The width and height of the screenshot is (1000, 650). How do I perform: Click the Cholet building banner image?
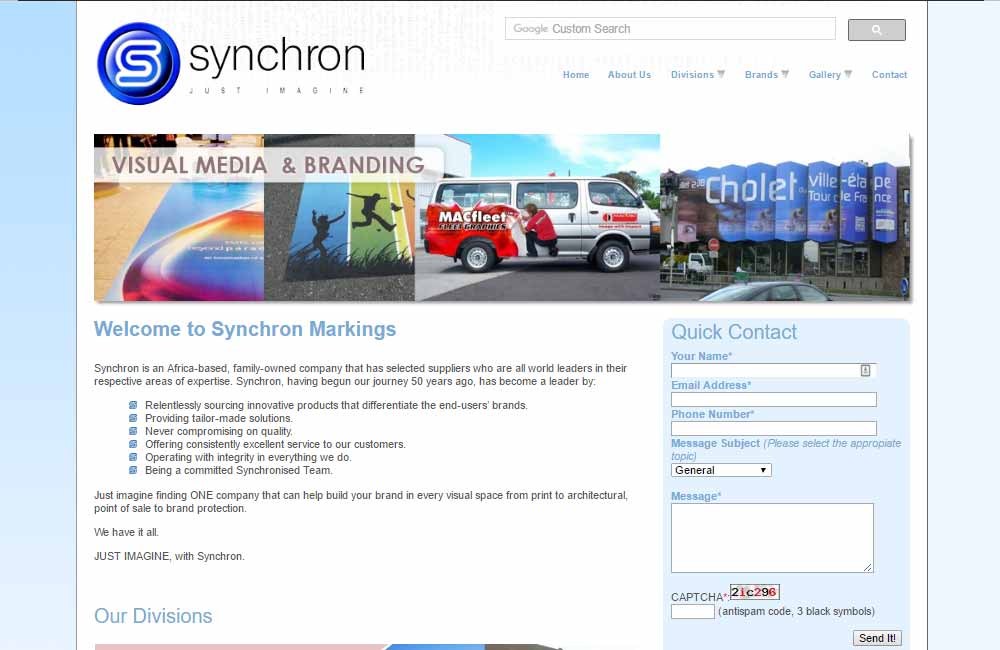[784, 218]
